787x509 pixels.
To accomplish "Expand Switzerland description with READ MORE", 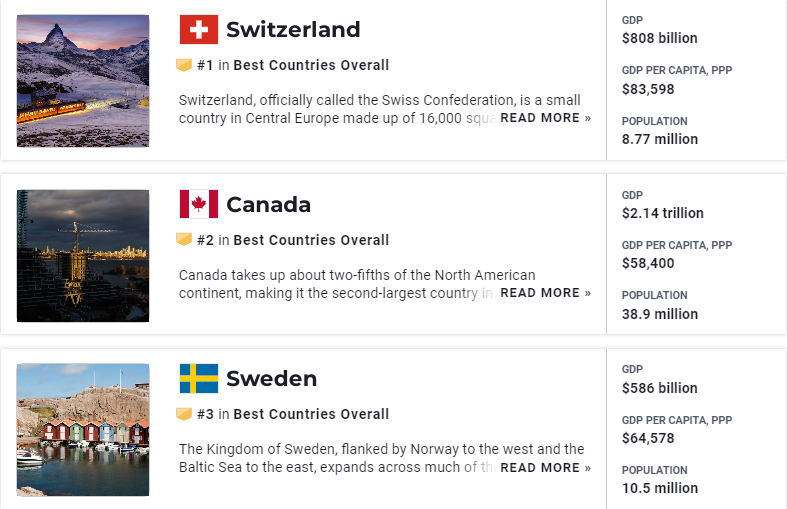I will [x=545, y=118].
